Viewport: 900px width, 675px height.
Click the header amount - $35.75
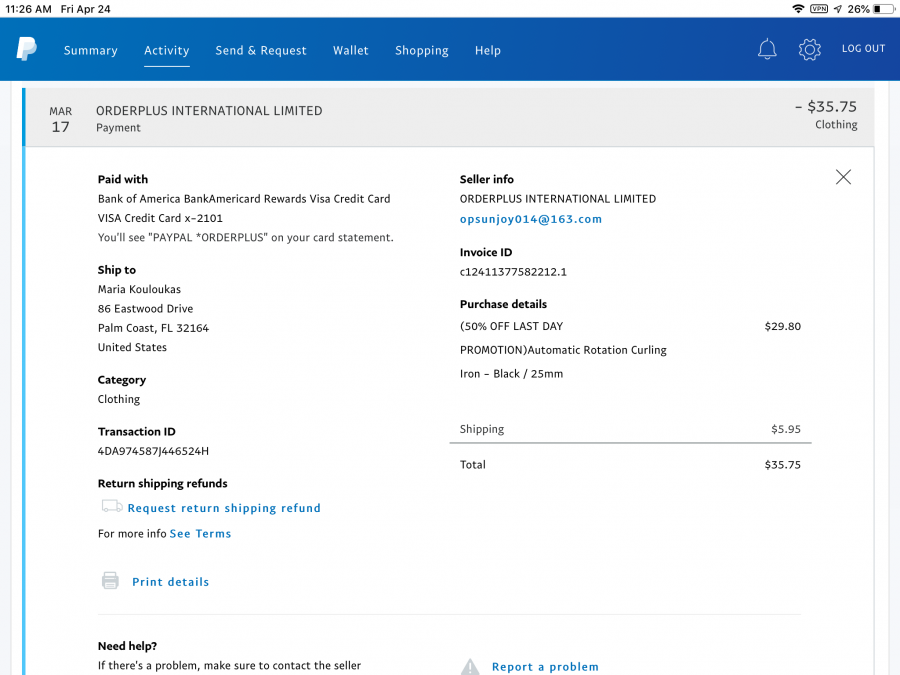tap(826, 107)
